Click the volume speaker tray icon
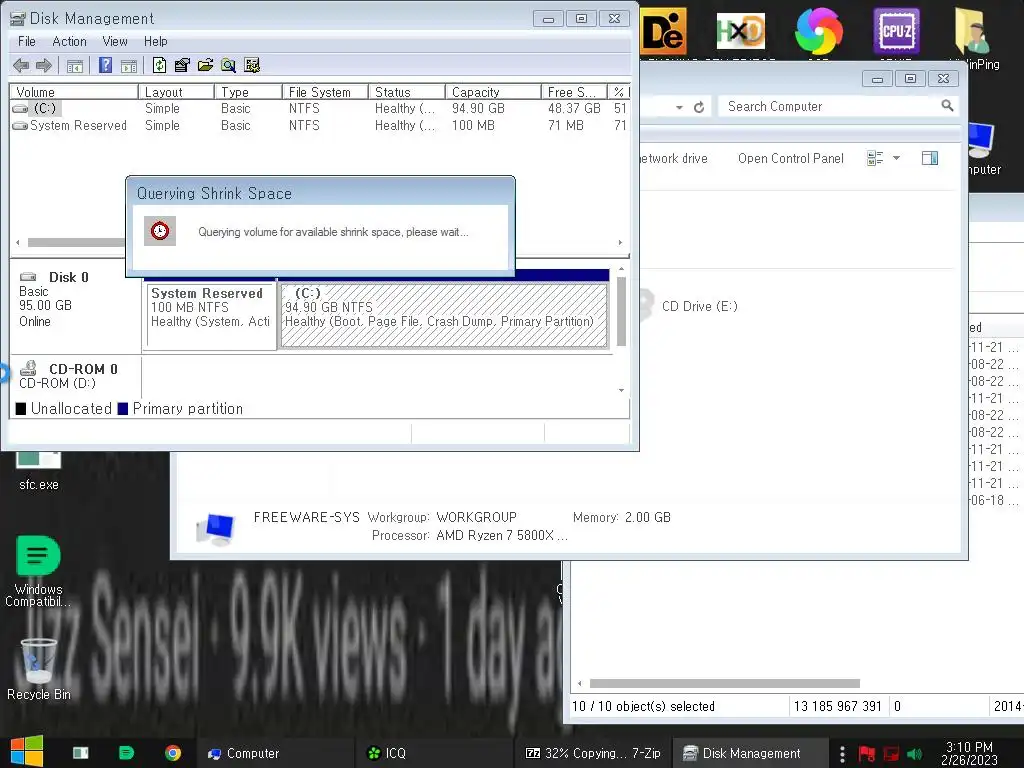Screen dimensions: 1024x768 [x=915, y=754]
